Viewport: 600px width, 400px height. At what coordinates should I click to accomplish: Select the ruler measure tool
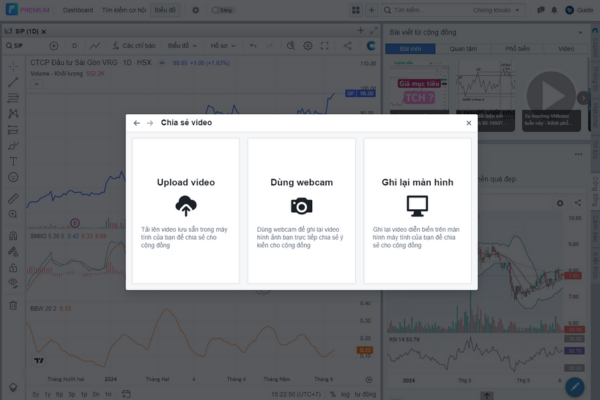pyautogui.click(x=13, y=199)
